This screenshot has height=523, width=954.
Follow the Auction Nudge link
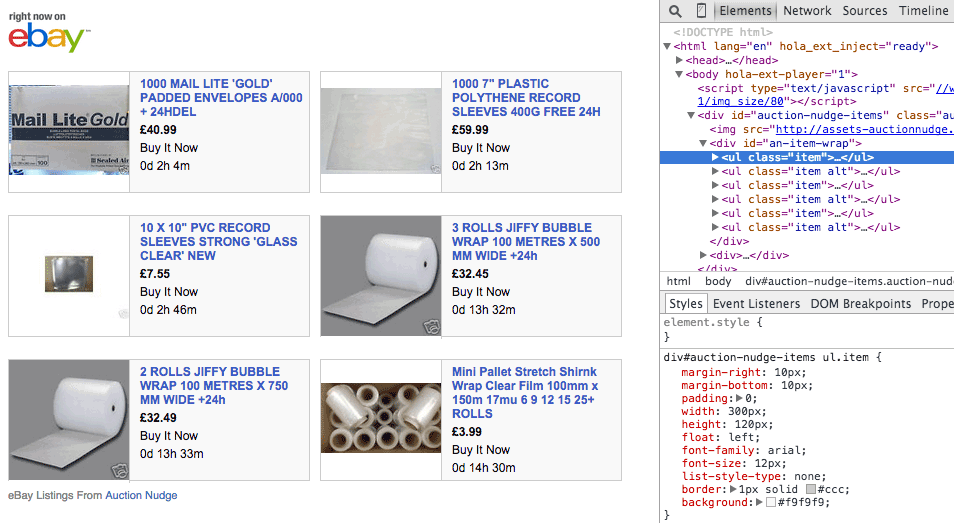tap(141, 495)
